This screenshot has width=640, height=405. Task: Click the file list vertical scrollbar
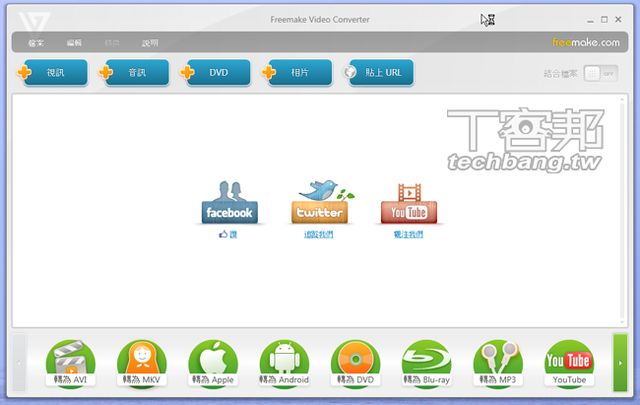[x=622, y=210]
